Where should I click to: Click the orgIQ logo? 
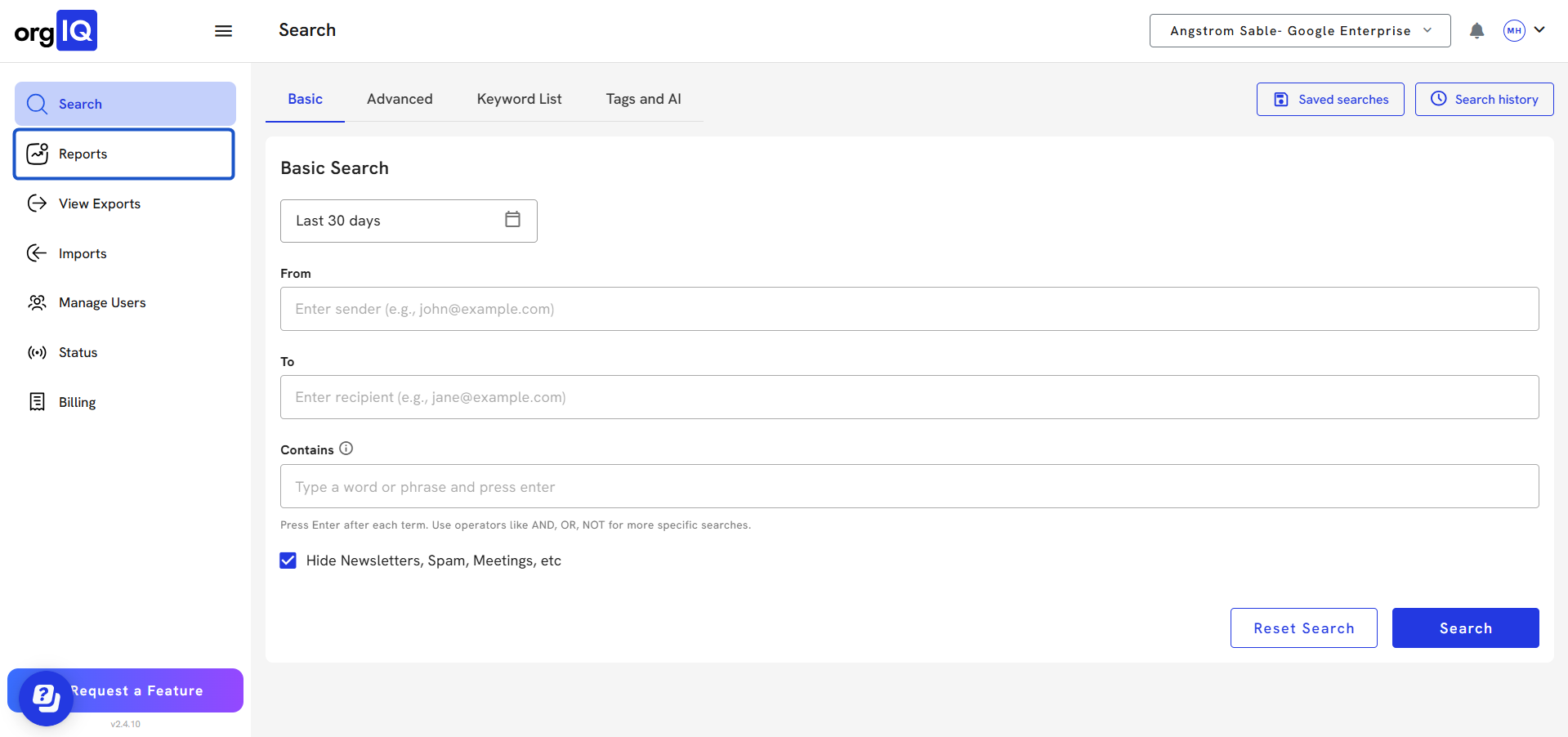coord(56,31)
